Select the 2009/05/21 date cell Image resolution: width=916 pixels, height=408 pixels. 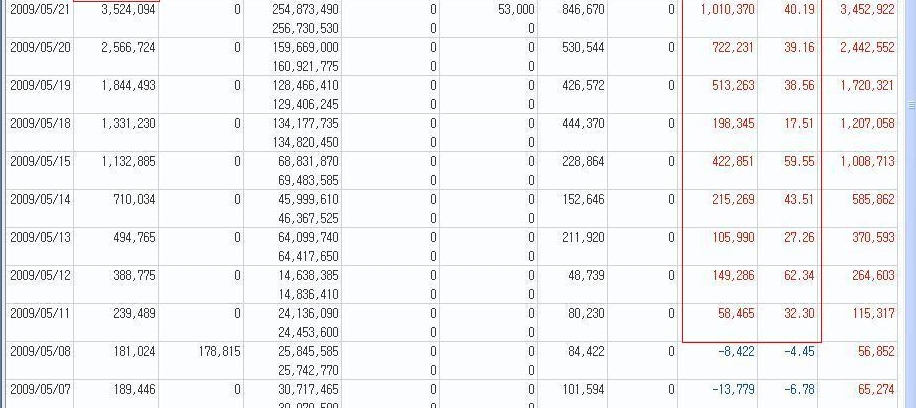pyautogui.click(x=40, y=9)
